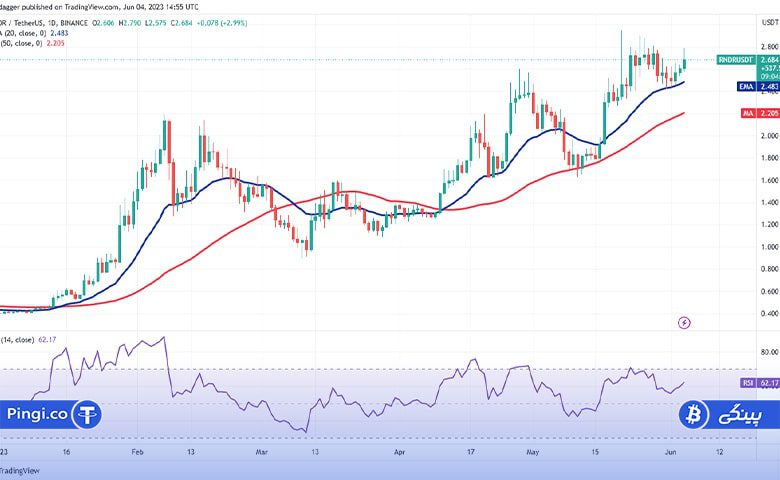Click the 2.000 price axis label
The width and height of the screenshot is (780, 480).
point(769,136)
